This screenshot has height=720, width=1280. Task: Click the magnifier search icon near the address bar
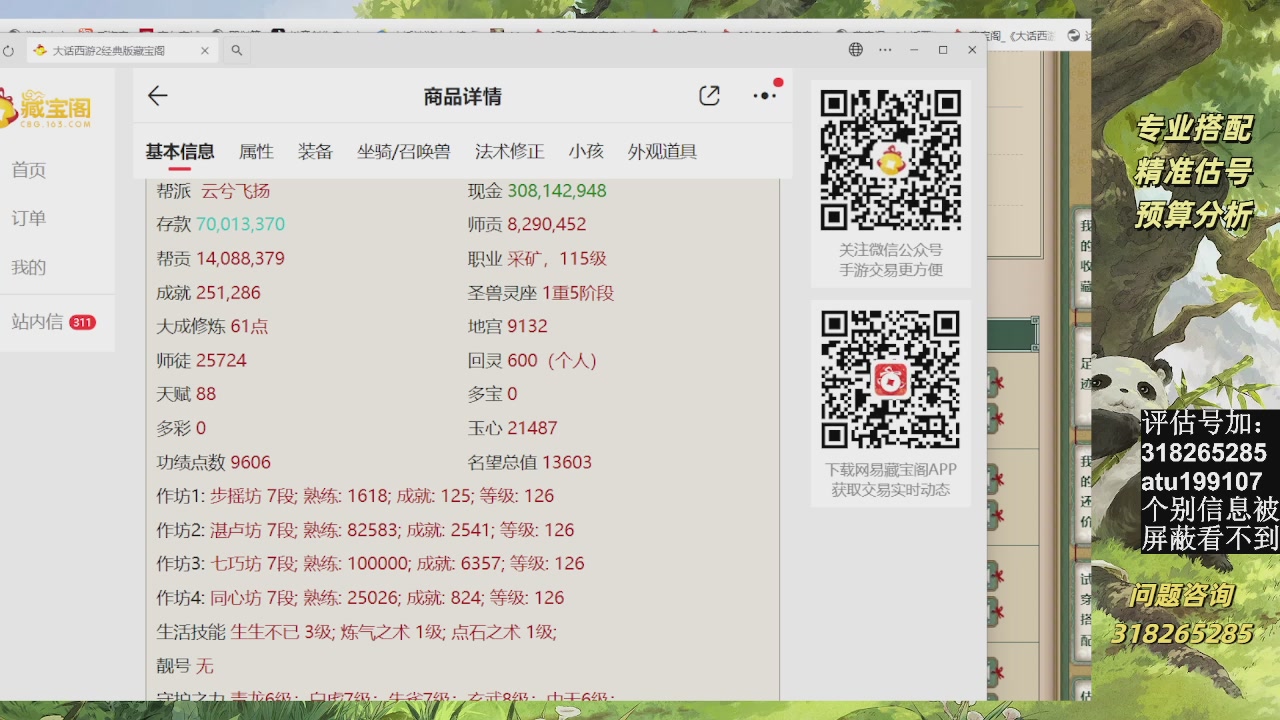tap(237, 50)
